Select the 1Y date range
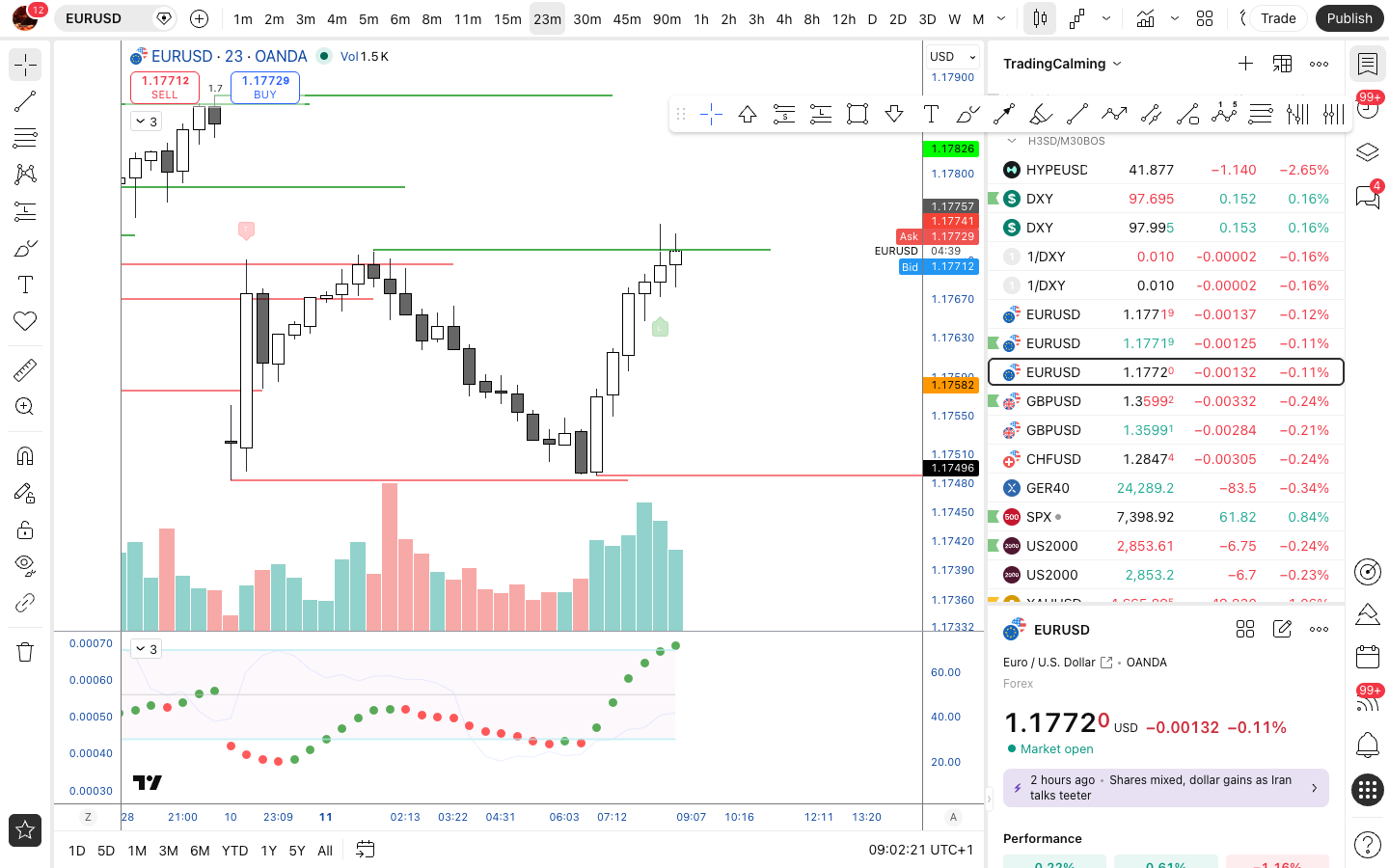 tap(269, 851)
